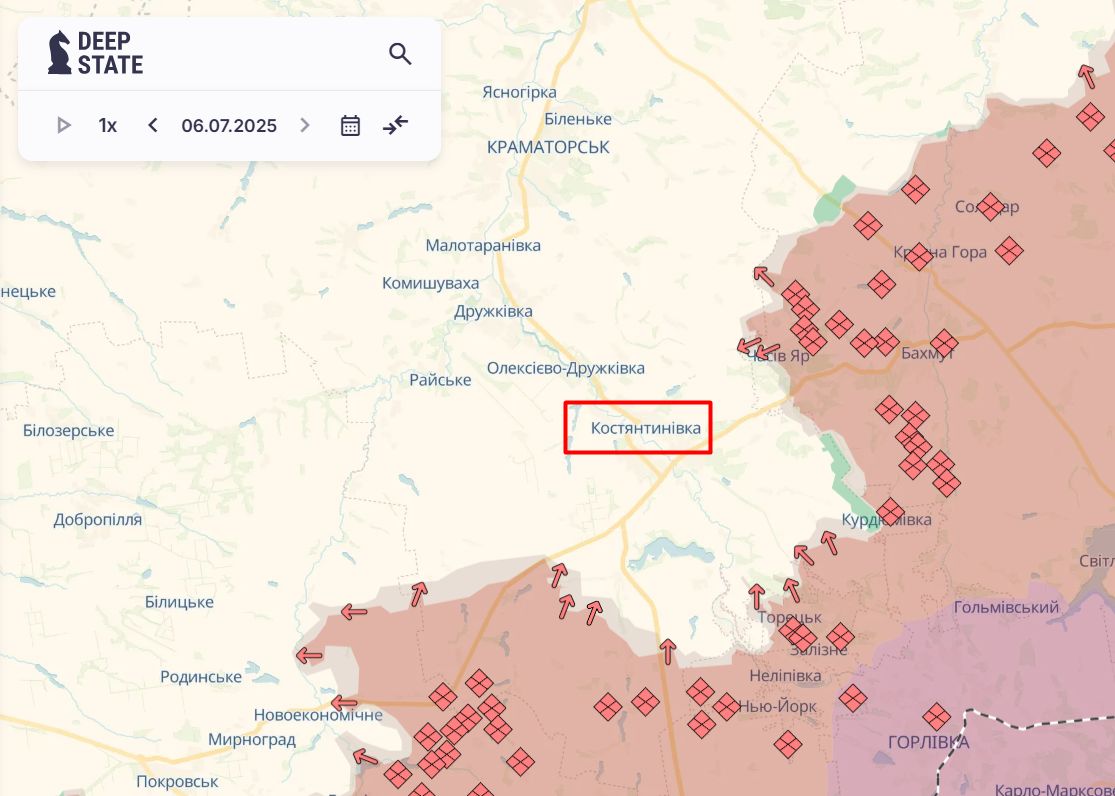Click the 06.07.2025 date label
This screenshot has width=1115, height=796.
click(x=229, y=126)
